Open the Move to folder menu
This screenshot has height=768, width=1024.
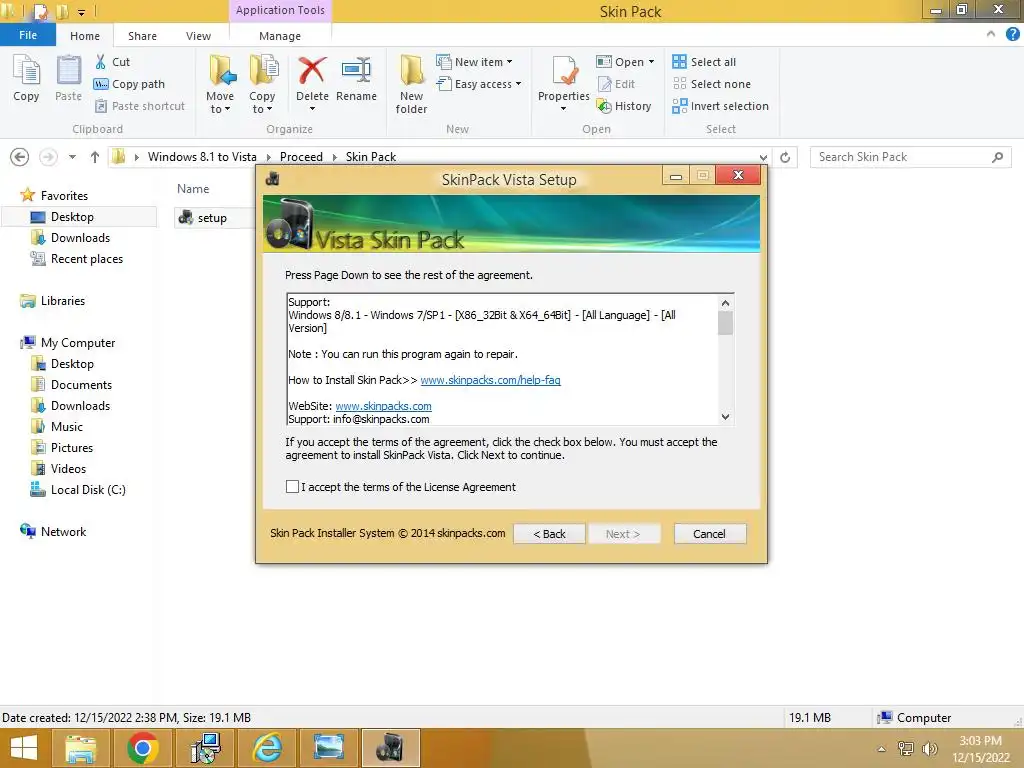[x=220, y=85]
